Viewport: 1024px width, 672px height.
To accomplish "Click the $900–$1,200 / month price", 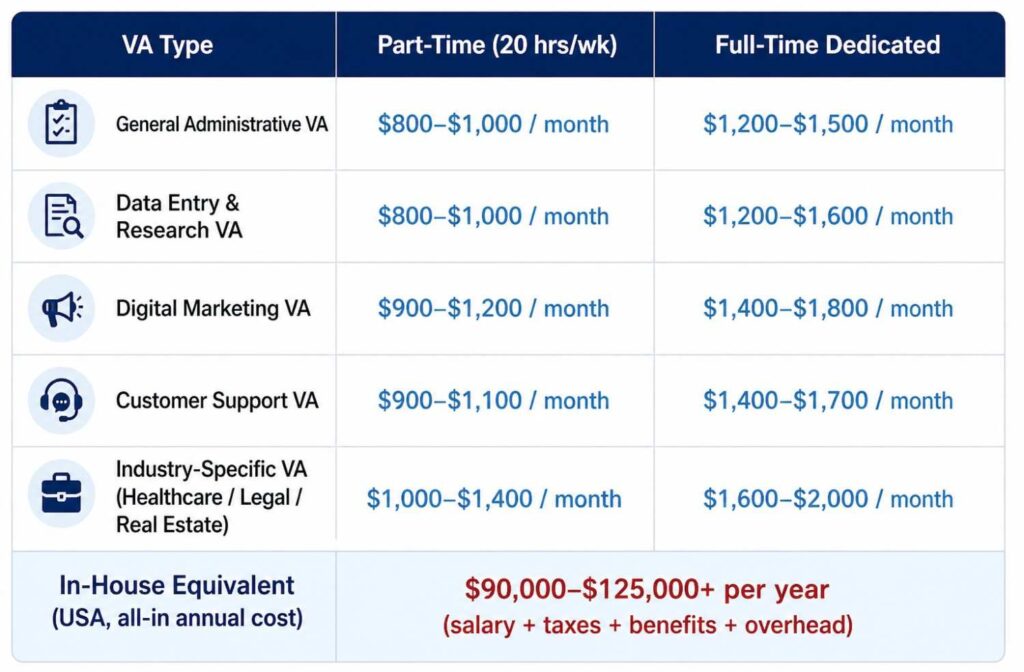I will tap(493, 308).
